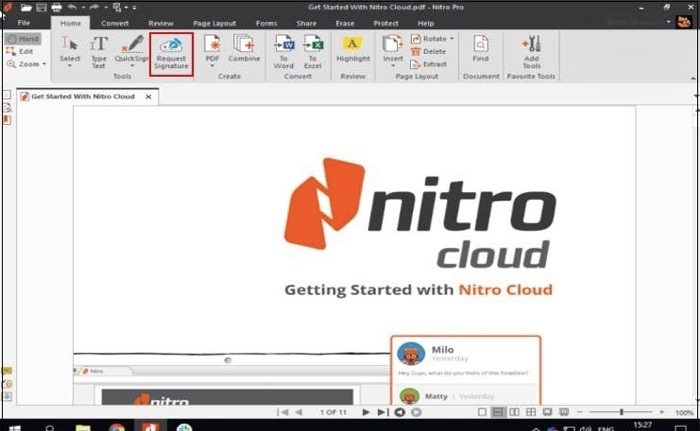
Task: Click Extract pages
Action: 428,64
